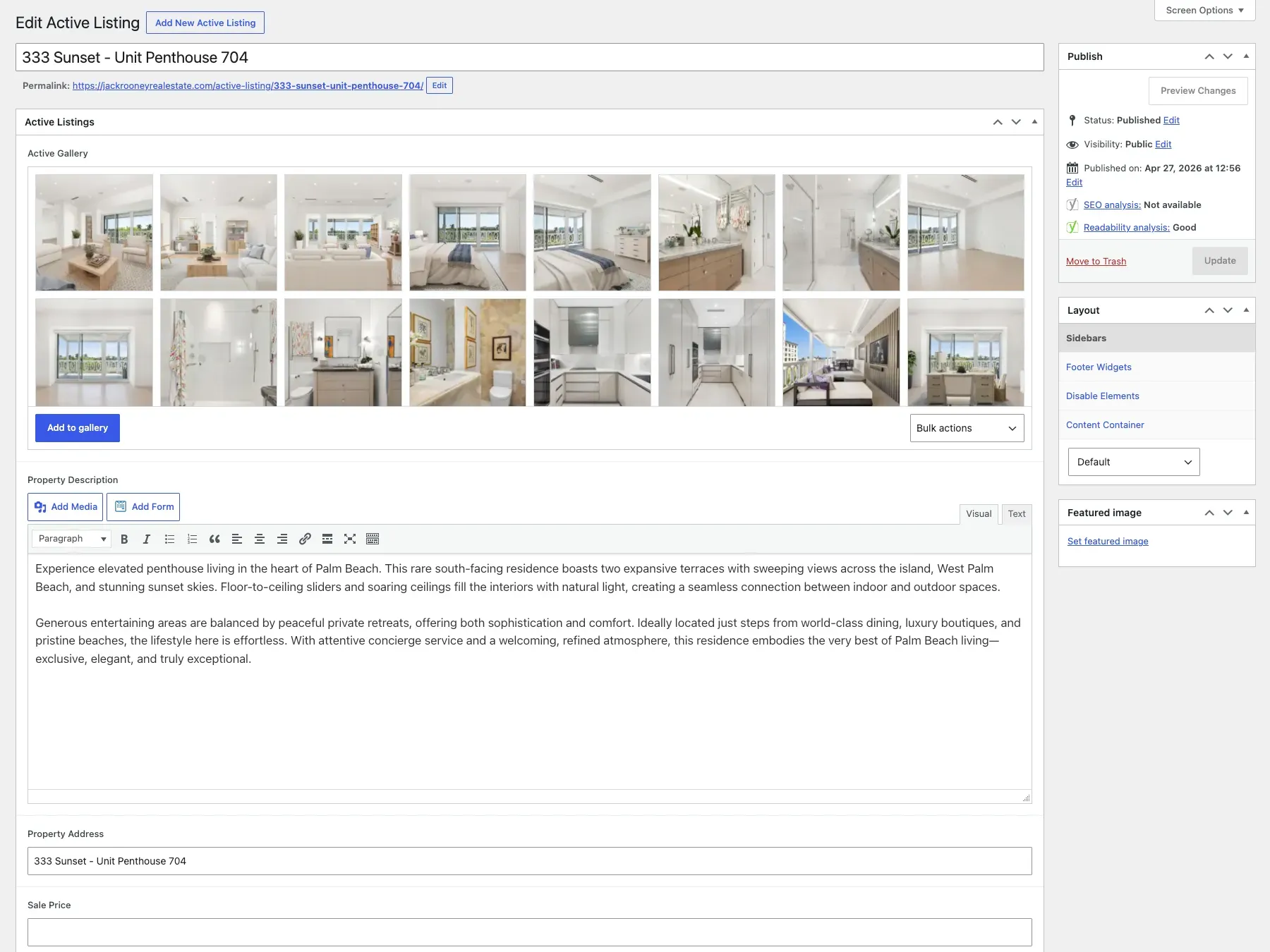This screenshot has height=952, width=1270.
Task: Align text left
Action: click(x=237, y=539)
